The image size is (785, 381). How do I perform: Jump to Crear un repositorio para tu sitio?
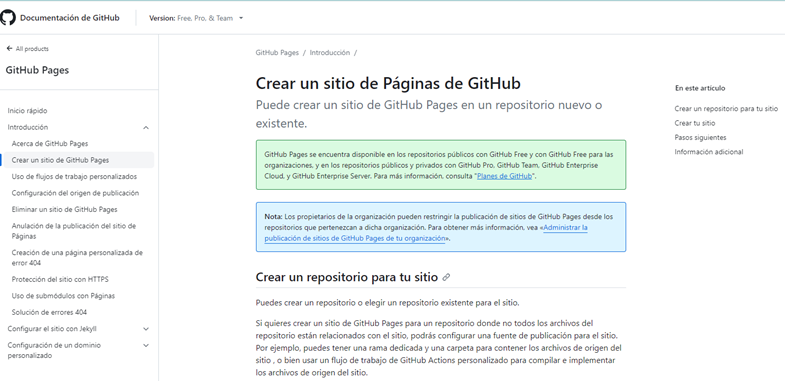726,109
